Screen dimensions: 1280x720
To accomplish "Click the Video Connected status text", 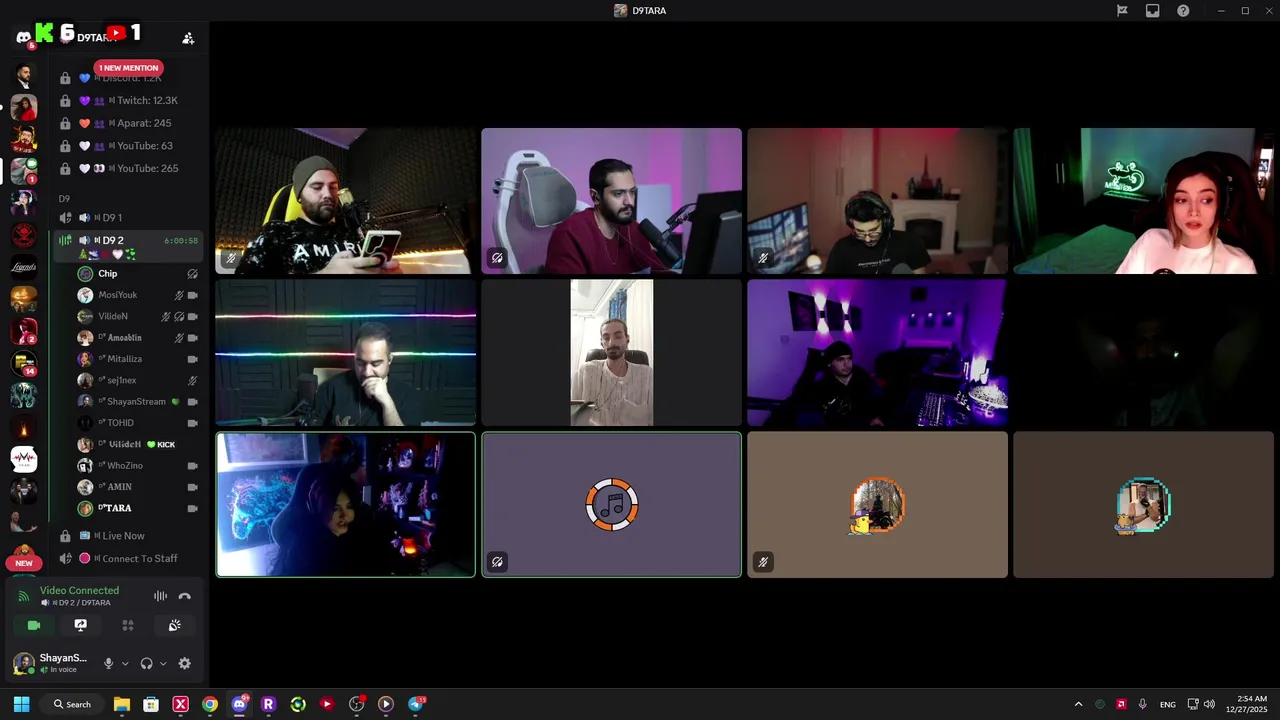I will pyautogui.click(x=79, y=591).
